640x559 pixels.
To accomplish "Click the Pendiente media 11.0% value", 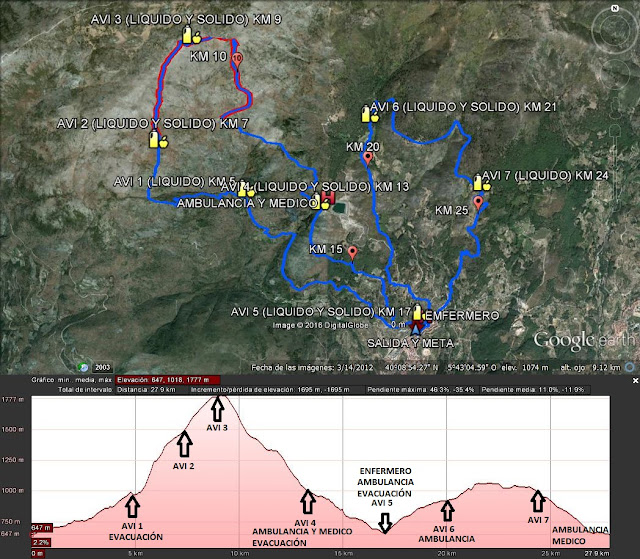I will click(533, 390).
